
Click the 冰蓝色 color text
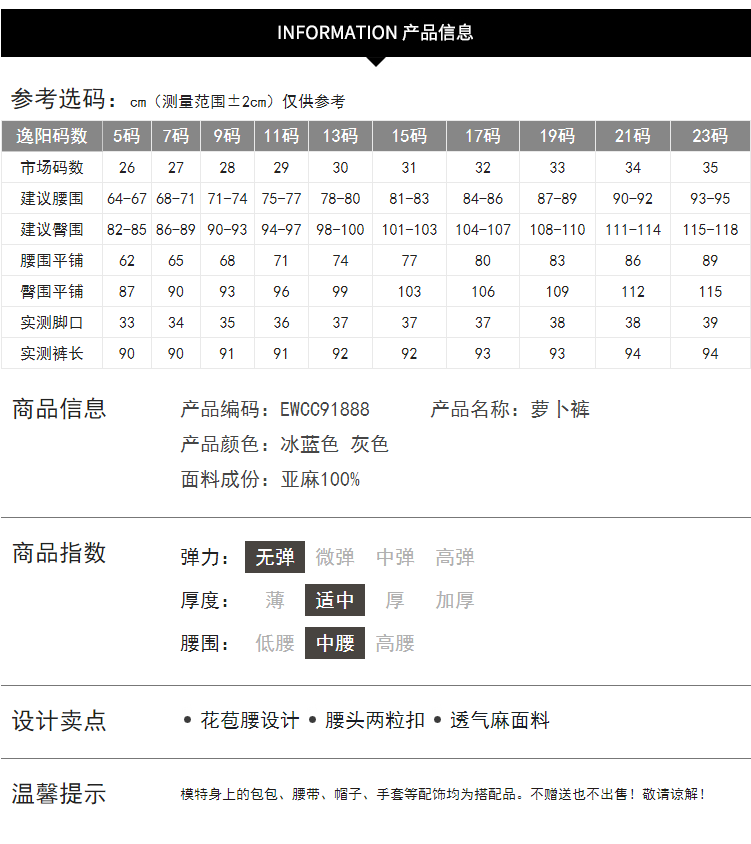309,444
